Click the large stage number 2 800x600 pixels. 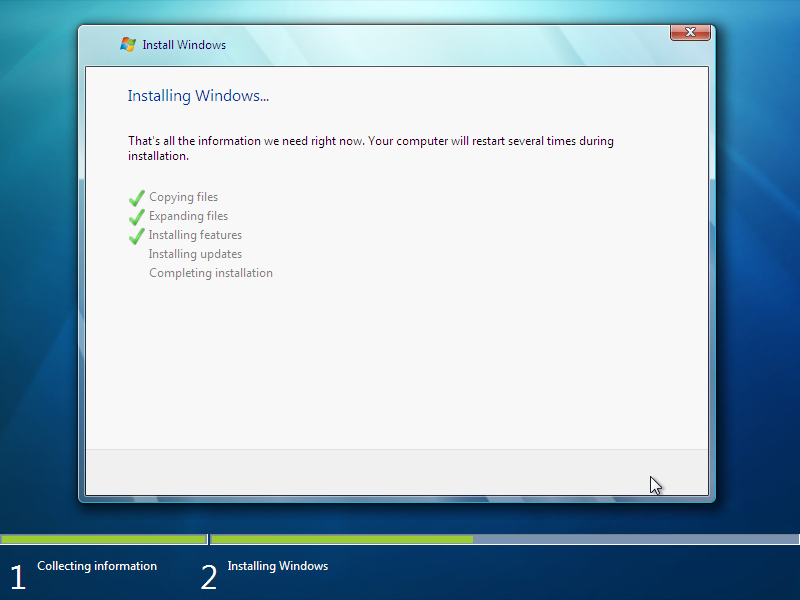pyautogui.click(x=209, y=577)
